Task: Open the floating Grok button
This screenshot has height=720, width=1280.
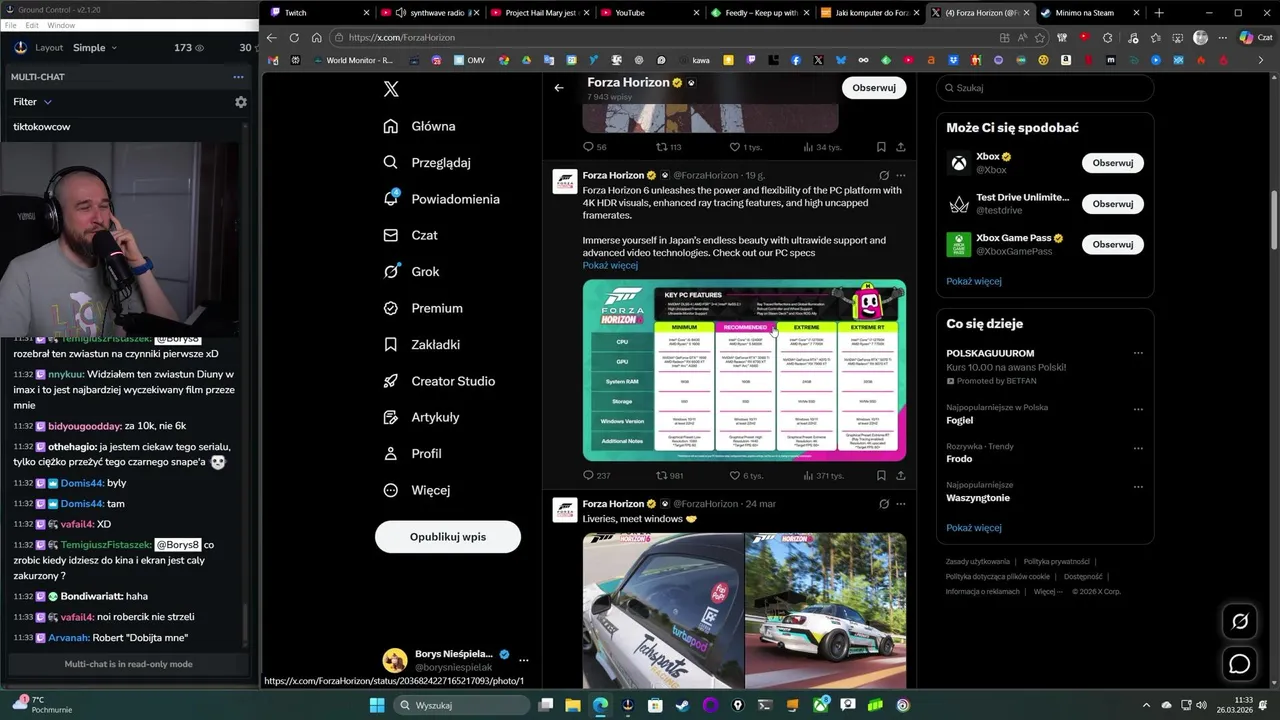Action: click(x=1240, y=621)
